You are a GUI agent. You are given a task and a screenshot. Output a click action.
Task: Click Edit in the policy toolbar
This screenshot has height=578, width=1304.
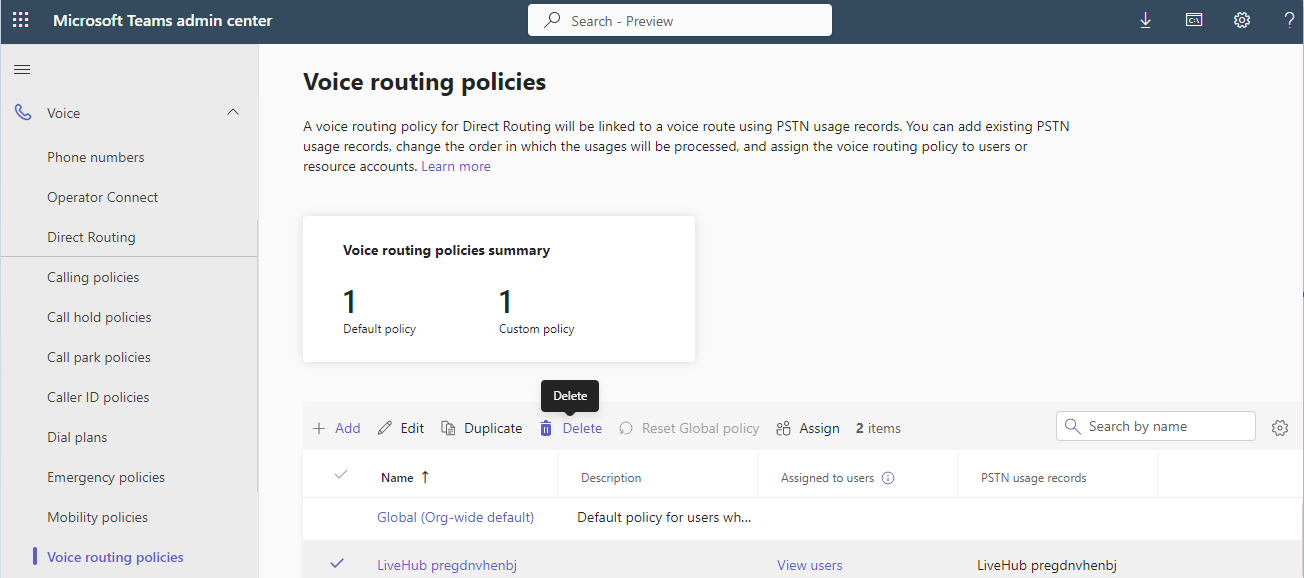coord(401,428)
